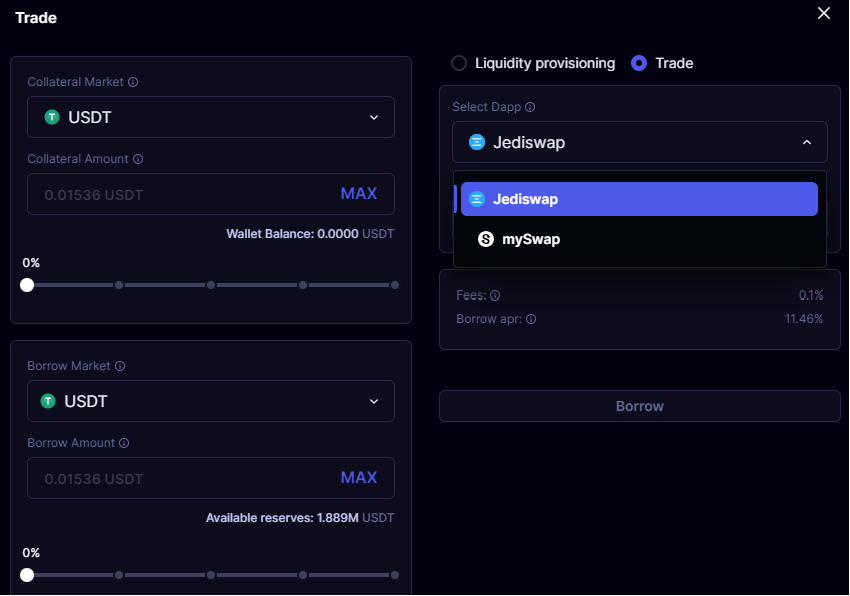Click the collateral slider handle at 0%

[27, 285]
